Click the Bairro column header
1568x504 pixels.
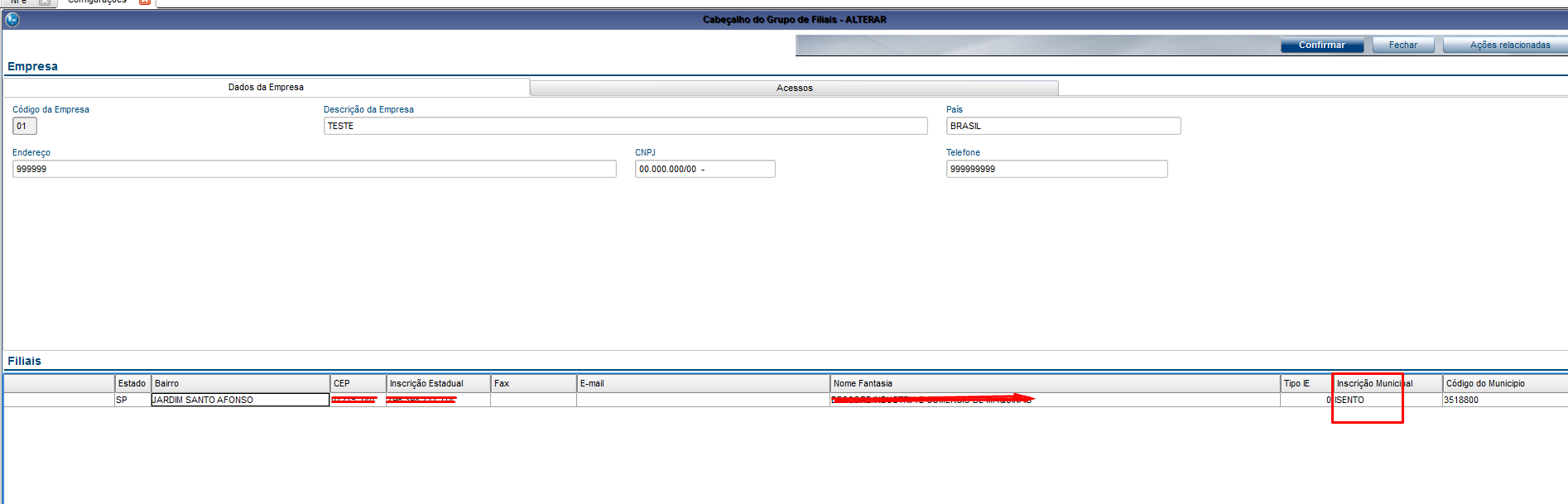(x=240, y=383)
